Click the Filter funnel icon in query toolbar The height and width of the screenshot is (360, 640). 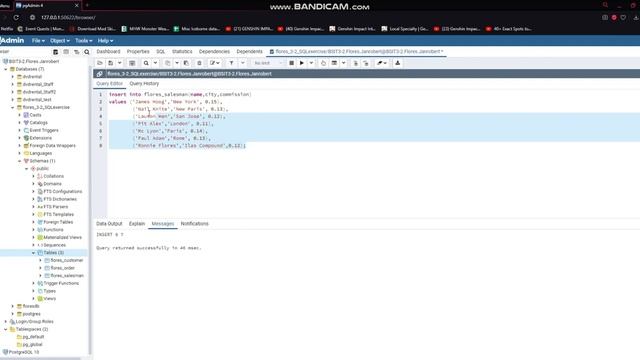click(231, 63)
